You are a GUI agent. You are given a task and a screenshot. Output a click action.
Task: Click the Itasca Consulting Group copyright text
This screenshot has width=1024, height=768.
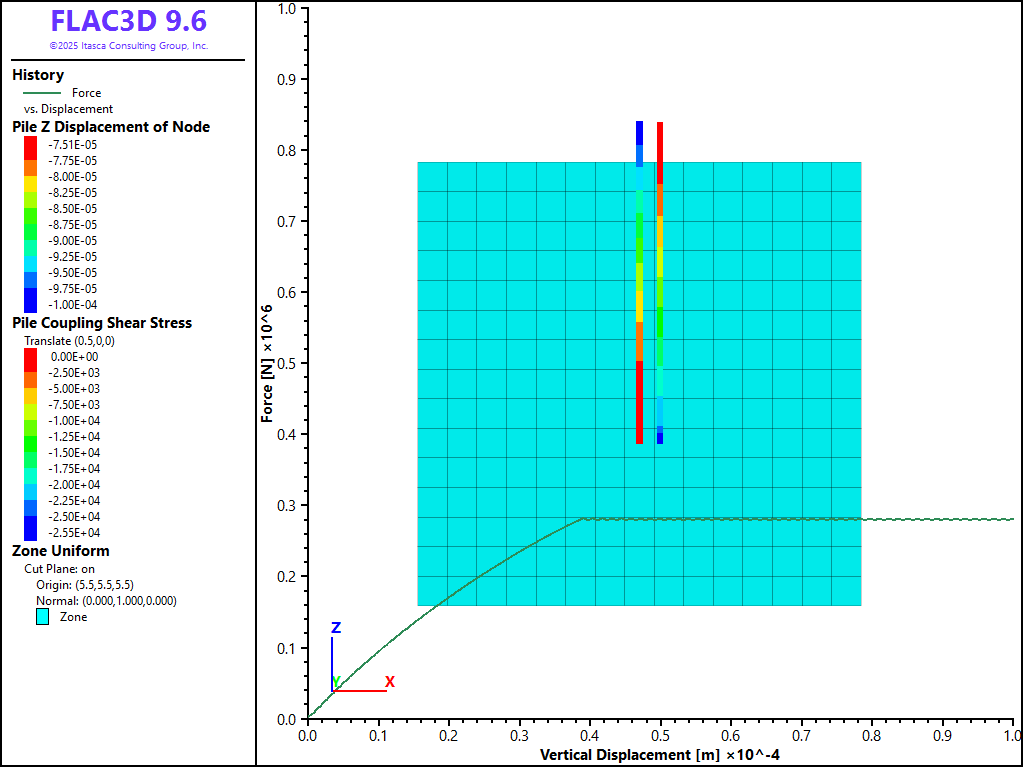[x=129, y=46]
